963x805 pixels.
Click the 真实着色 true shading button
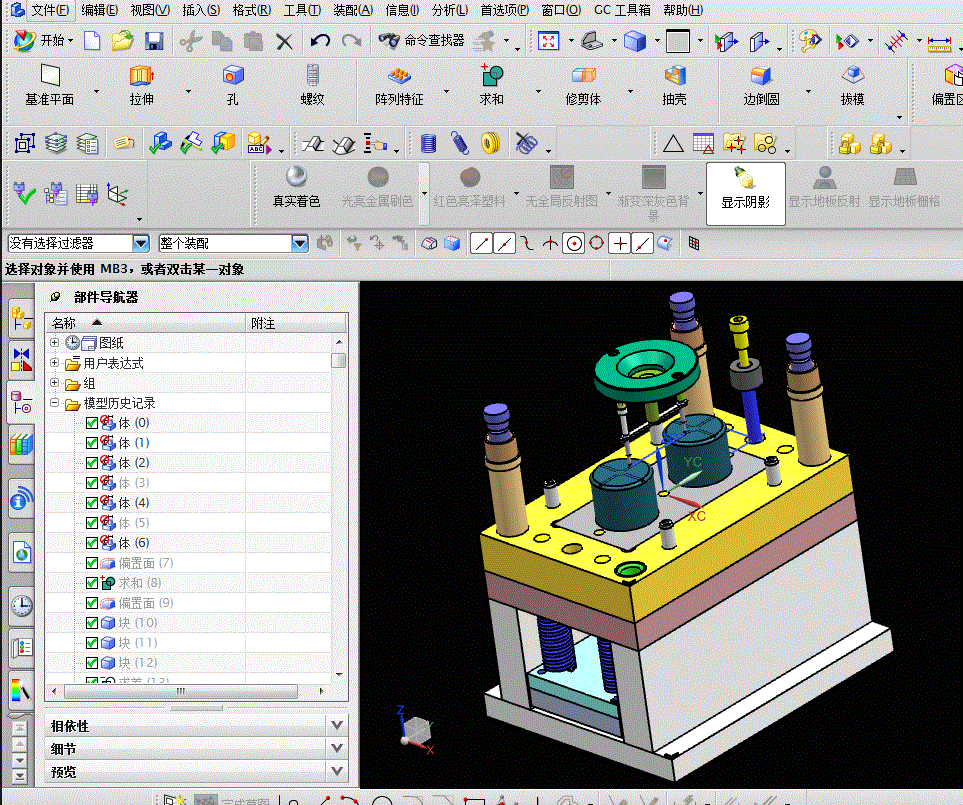tap(297, 187)
